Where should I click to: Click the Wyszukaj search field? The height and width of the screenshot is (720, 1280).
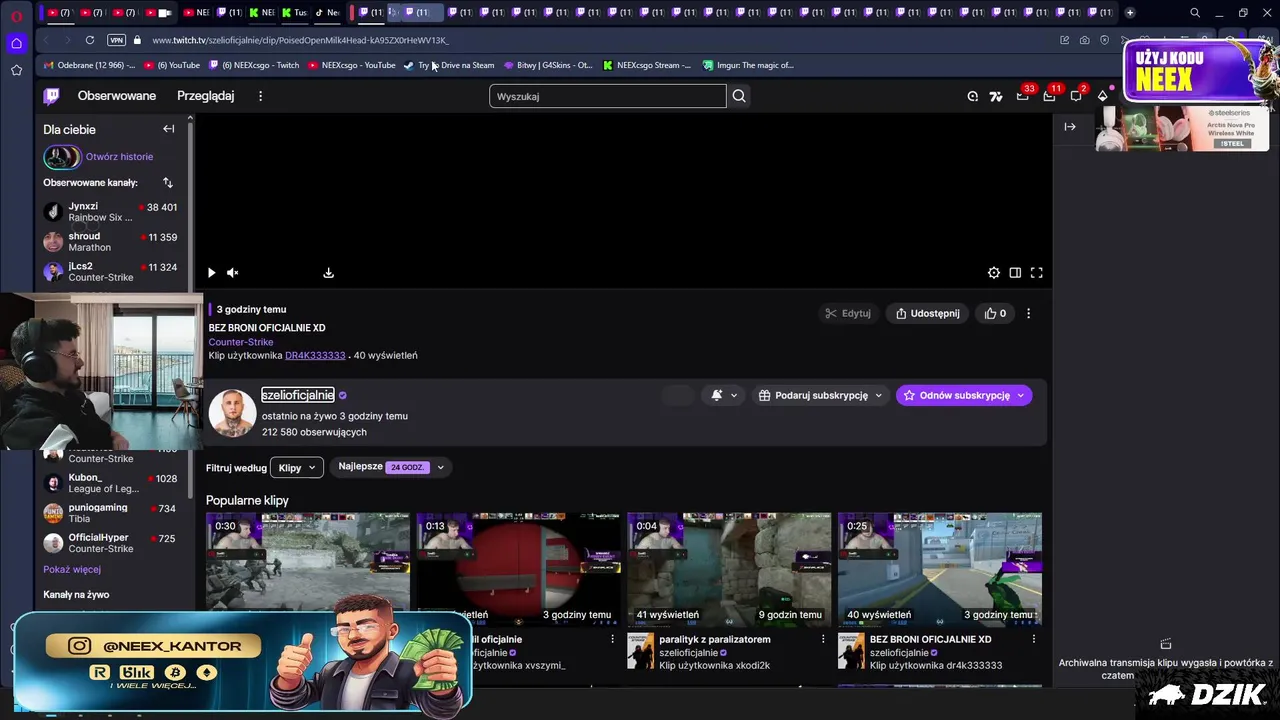pos(608,96)
